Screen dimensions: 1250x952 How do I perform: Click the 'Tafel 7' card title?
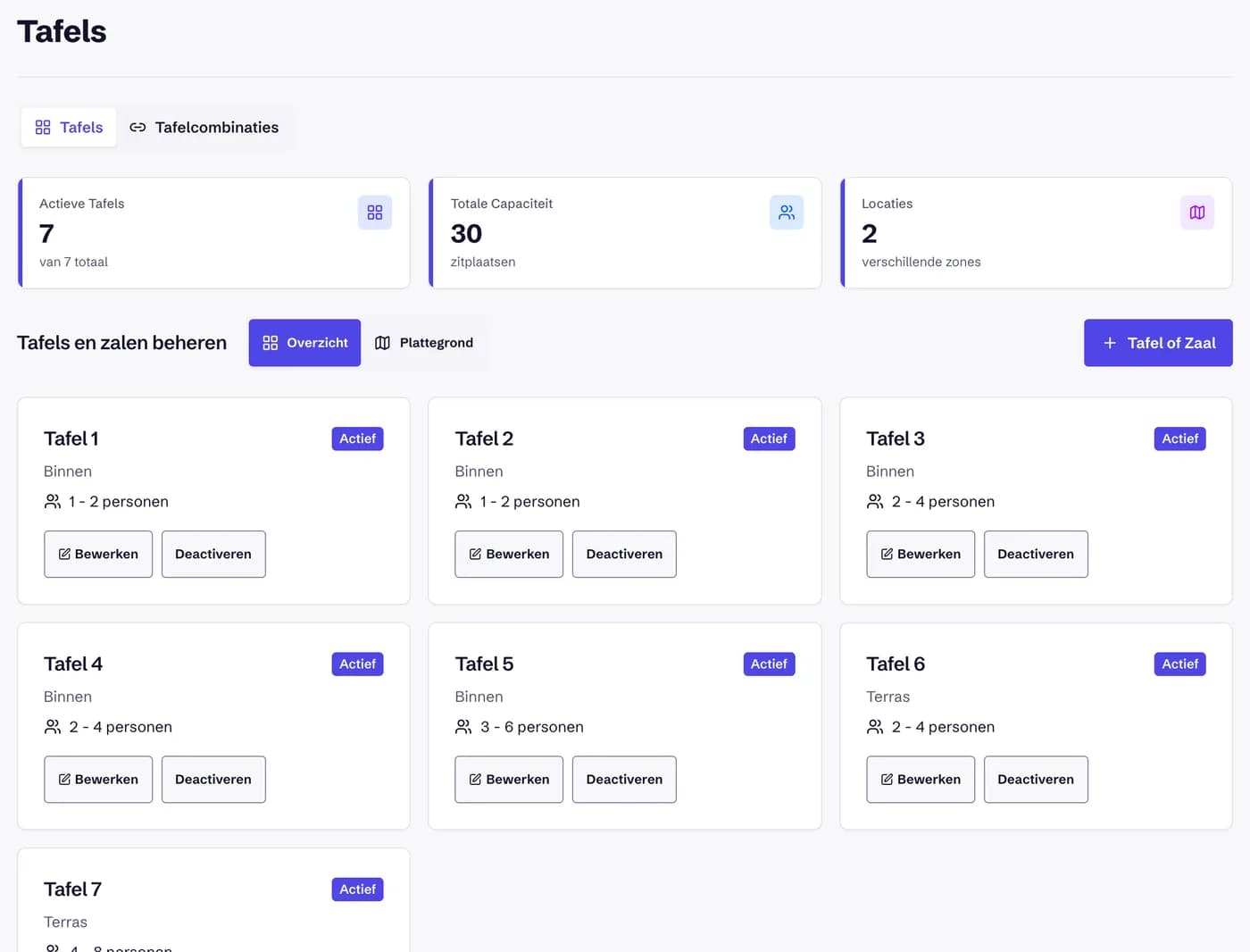72,889
